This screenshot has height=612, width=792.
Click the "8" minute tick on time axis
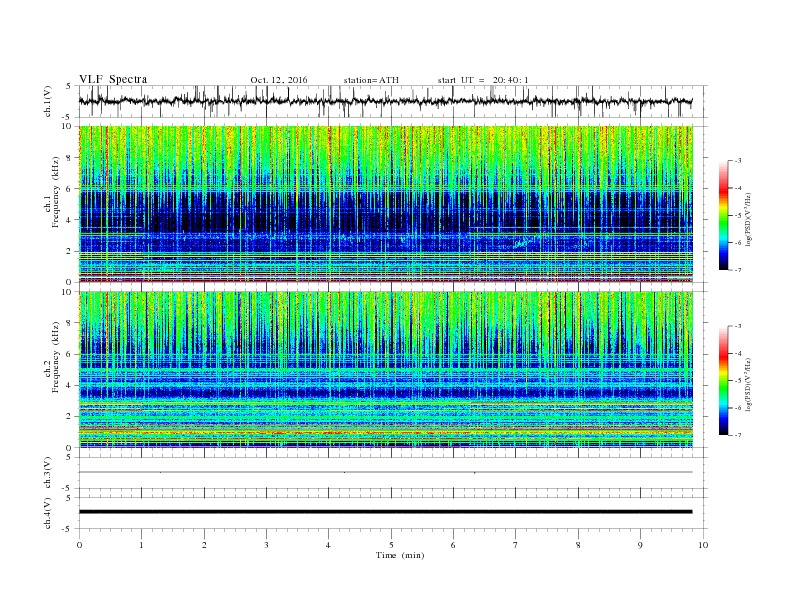(x=578, y=545)
